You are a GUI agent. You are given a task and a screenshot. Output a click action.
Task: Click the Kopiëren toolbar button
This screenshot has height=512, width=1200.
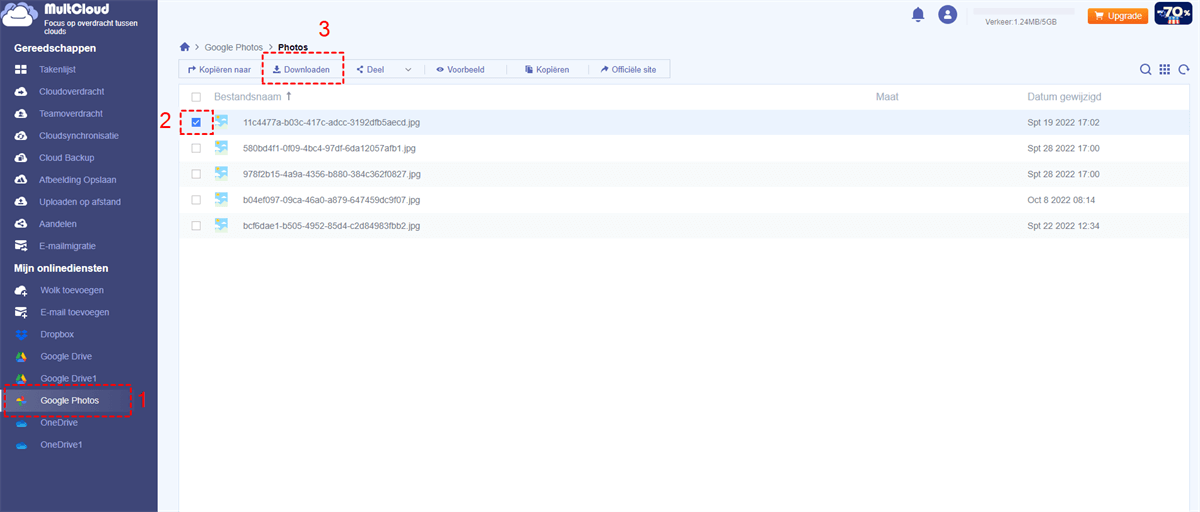[x=546, y=70]
